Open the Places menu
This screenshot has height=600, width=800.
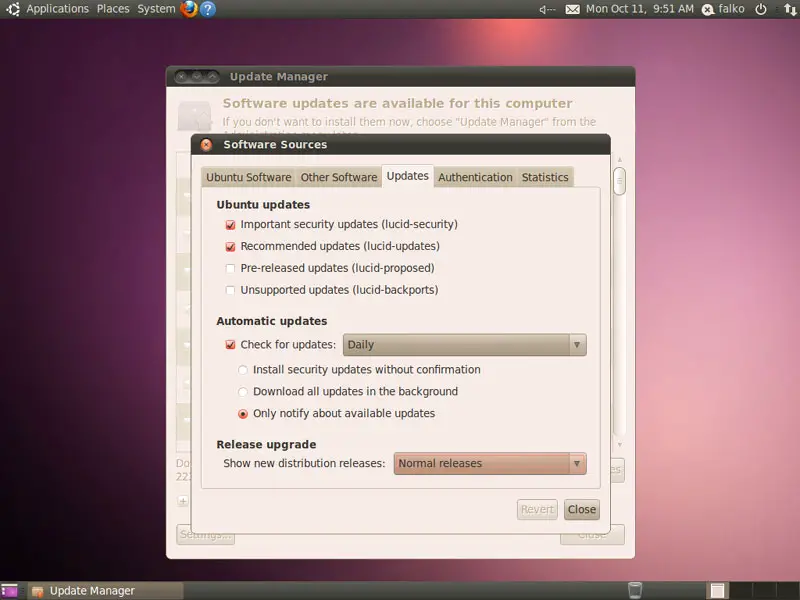pos(113,9)
